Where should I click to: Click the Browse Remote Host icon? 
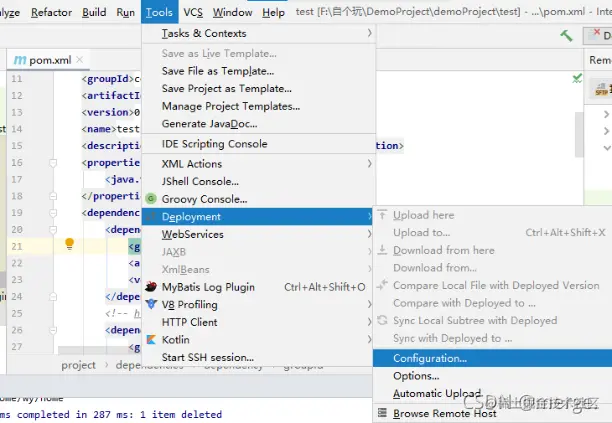click(x=382, y=412)
